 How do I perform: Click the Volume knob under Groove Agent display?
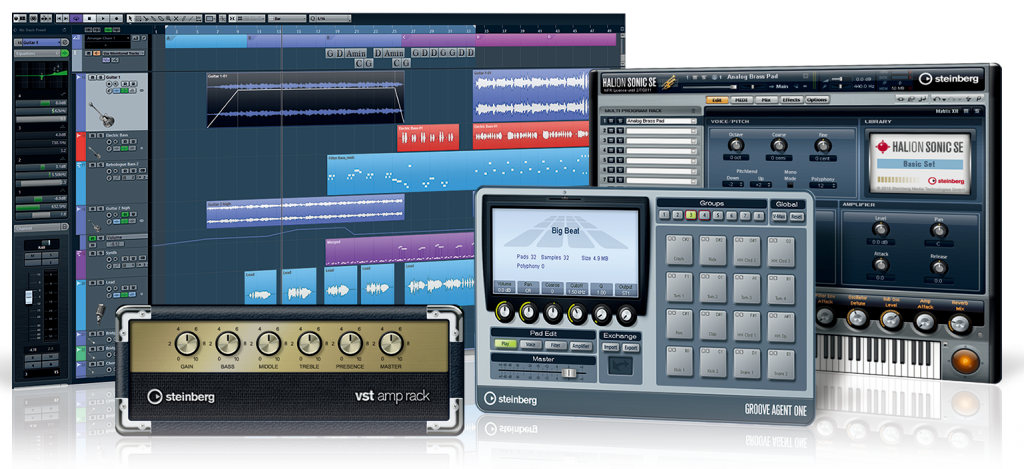(504, 312)
